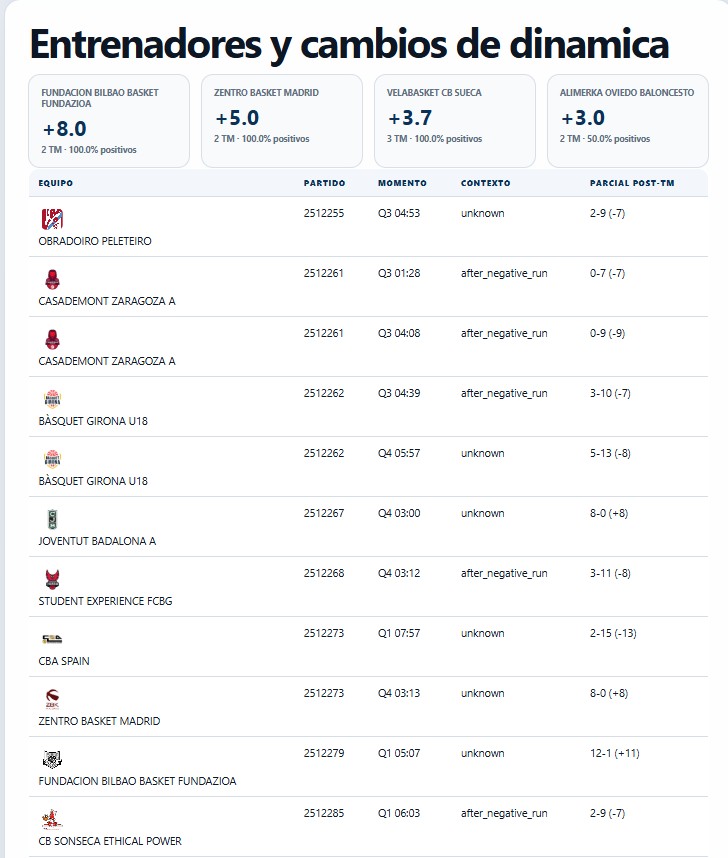The height and width of the screenshot is (858, 728).
Task: Click the CB Sonseca Ethical Power logo
Action: (53, 819)
